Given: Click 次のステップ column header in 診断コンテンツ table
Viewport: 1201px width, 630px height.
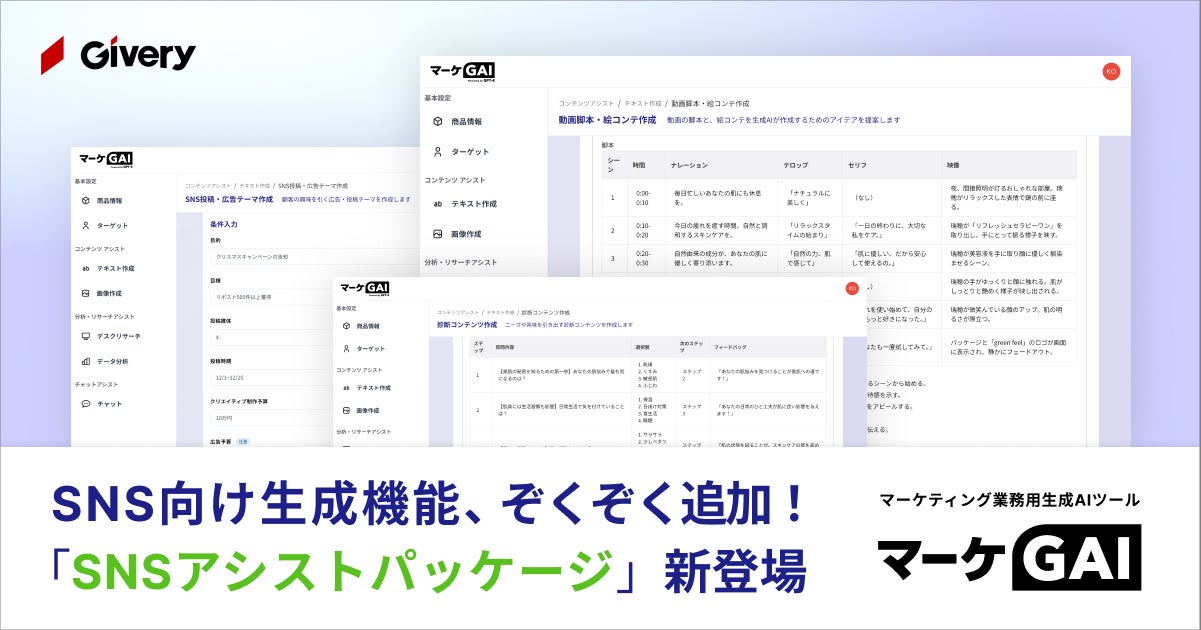Looking at the screenshot, I should coord(691,345).
